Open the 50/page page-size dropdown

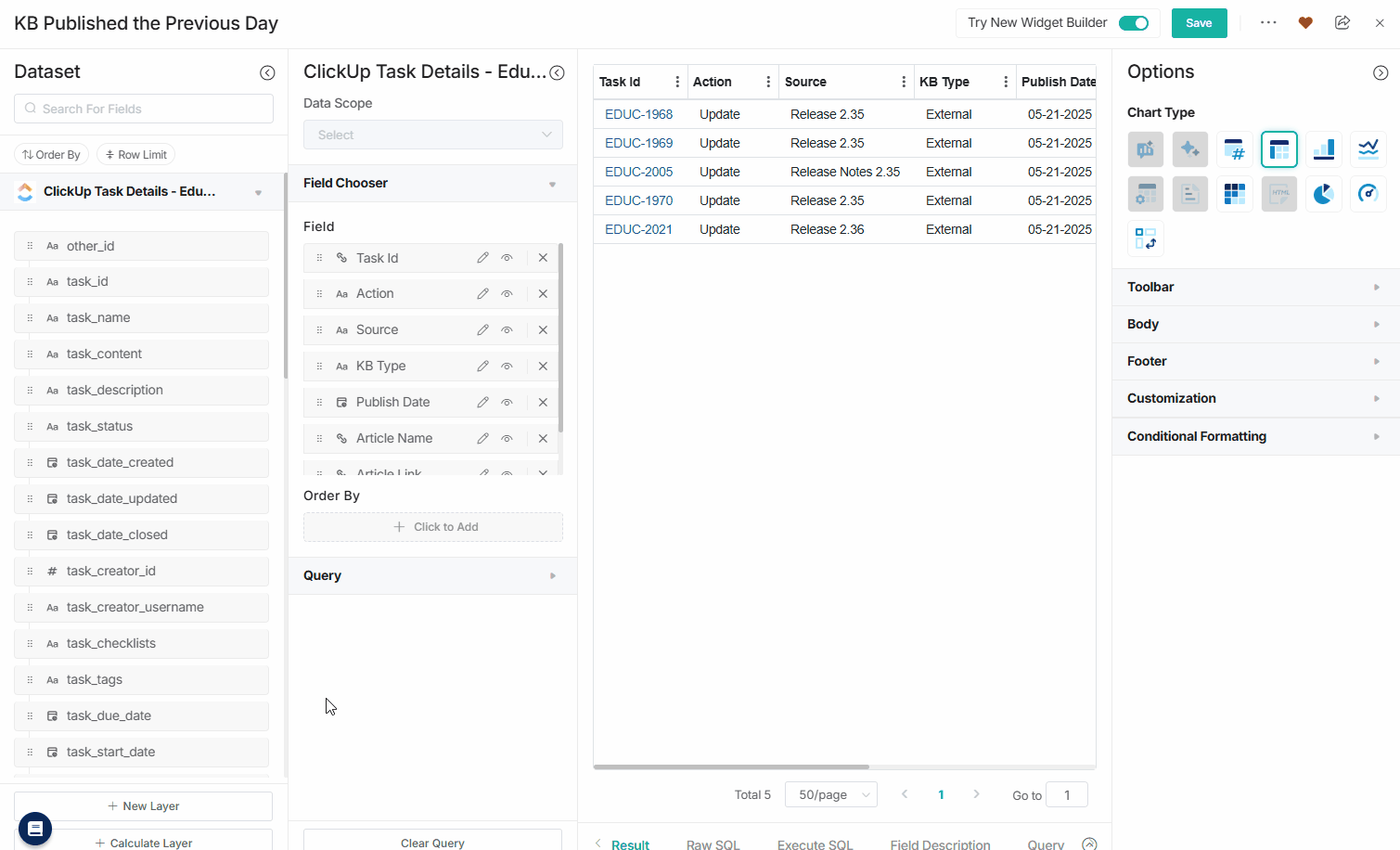830,794
